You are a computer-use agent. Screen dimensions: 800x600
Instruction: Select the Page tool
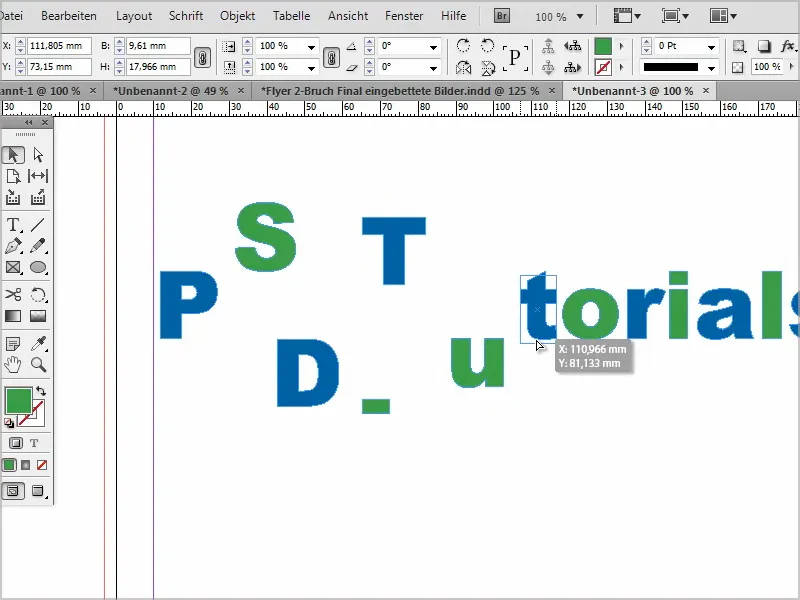coord(13,176)
